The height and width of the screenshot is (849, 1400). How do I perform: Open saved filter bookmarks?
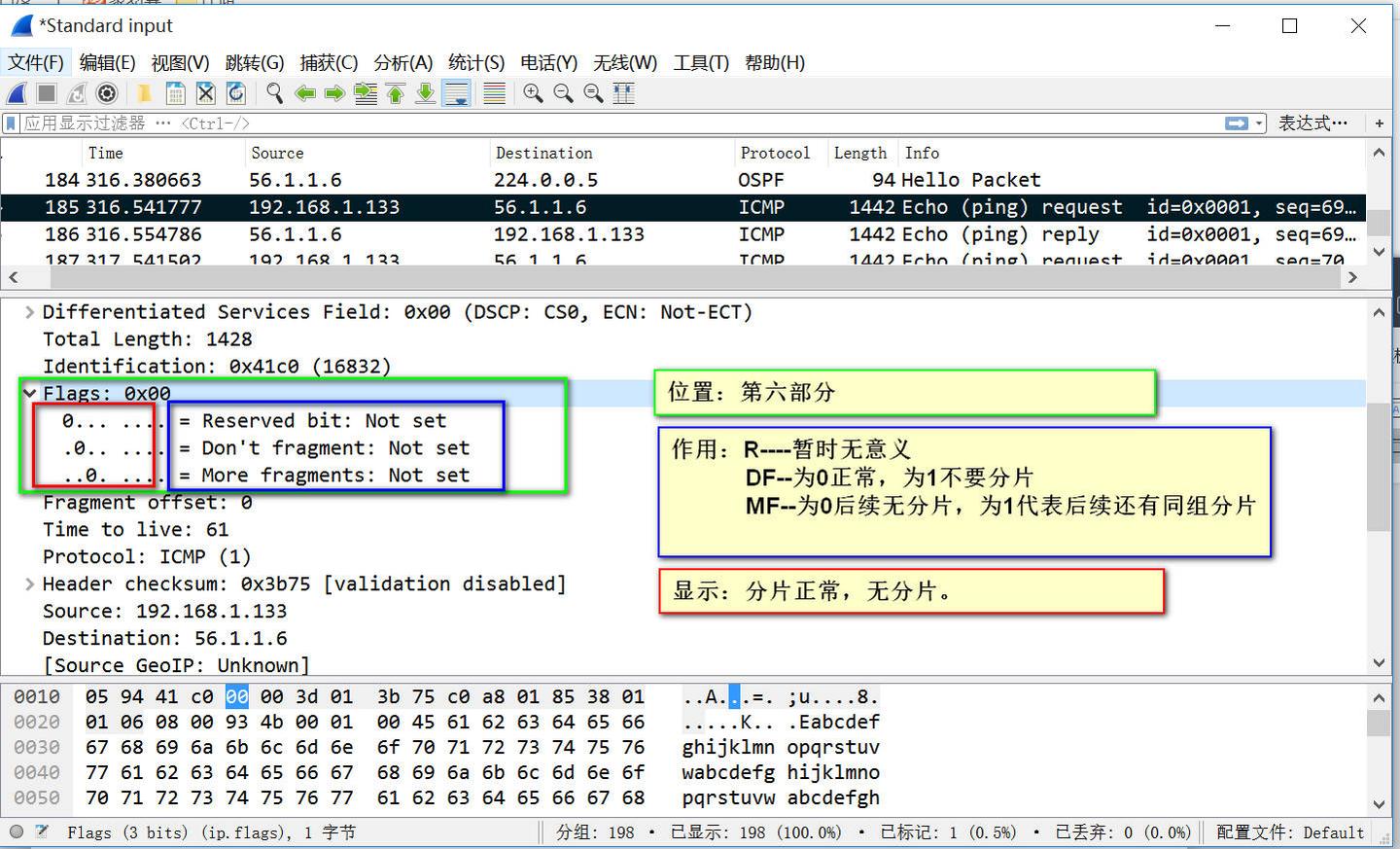point(12,124)
